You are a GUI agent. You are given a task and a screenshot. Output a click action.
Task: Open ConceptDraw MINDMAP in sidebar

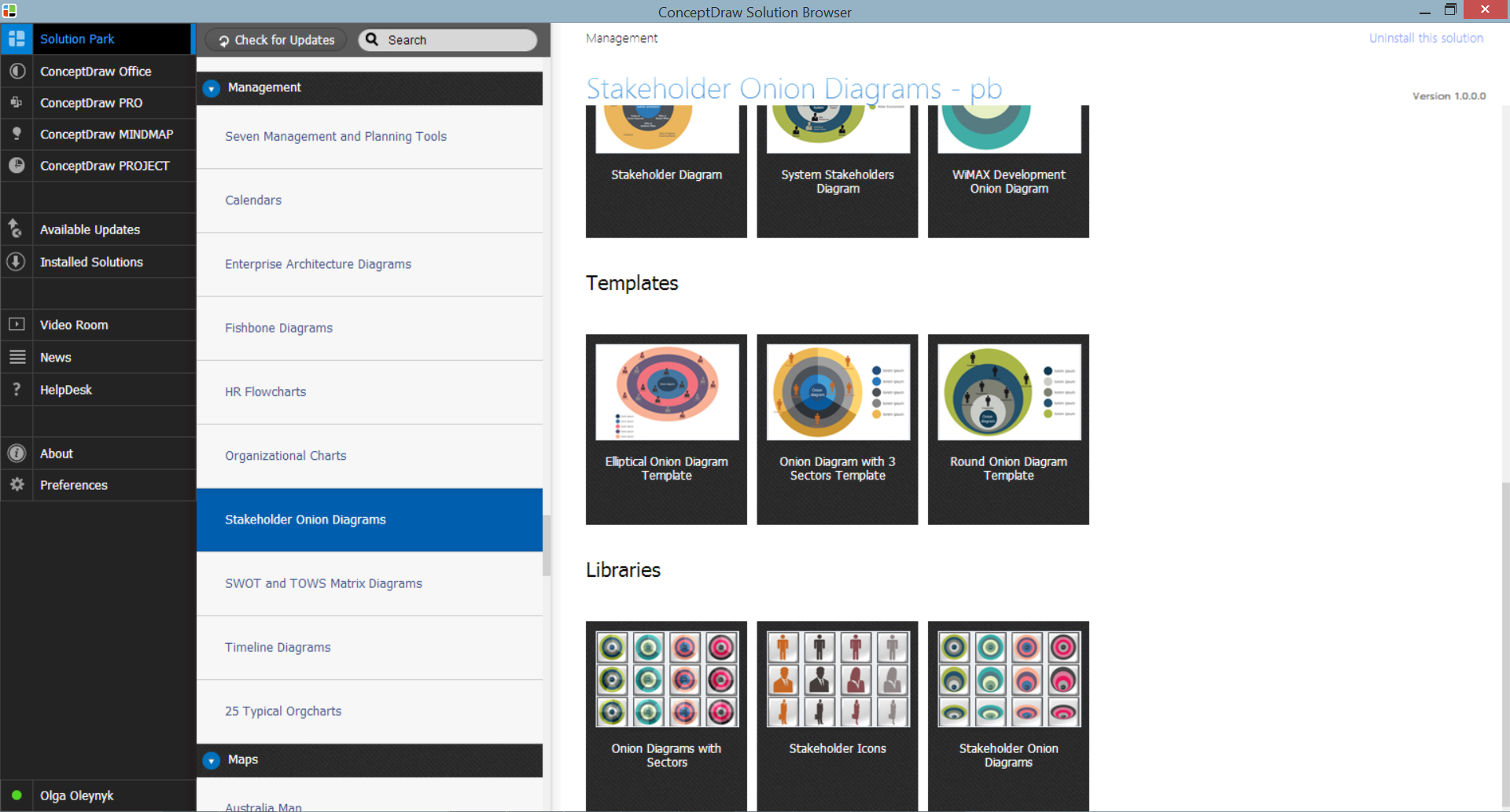pos(98,134)
